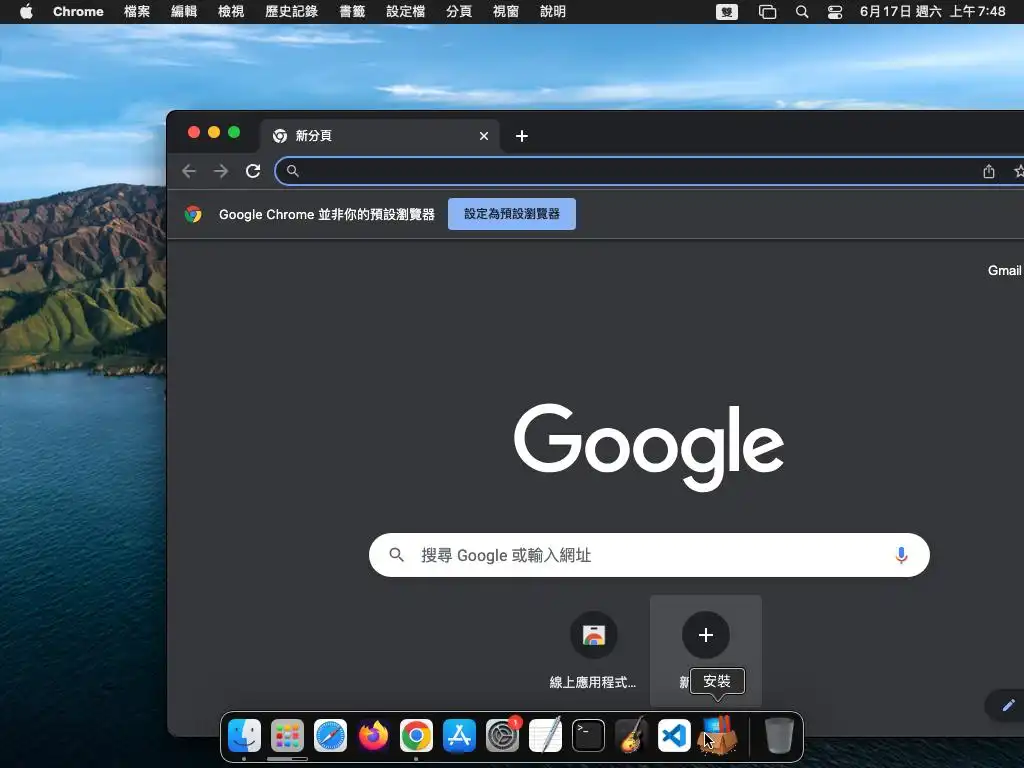Open Terminal from the dock
Image resolution: width=1024 pixels, height=768 pixels.
click(588, 736)
